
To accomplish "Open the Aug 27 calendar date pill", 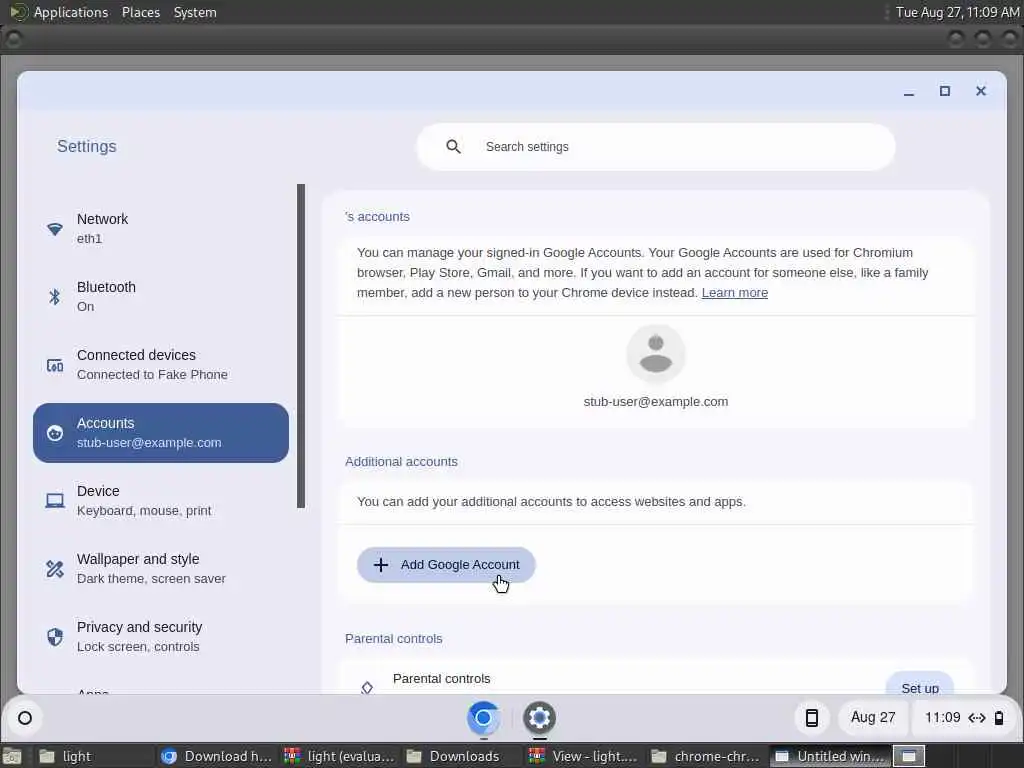I will 872,718.
